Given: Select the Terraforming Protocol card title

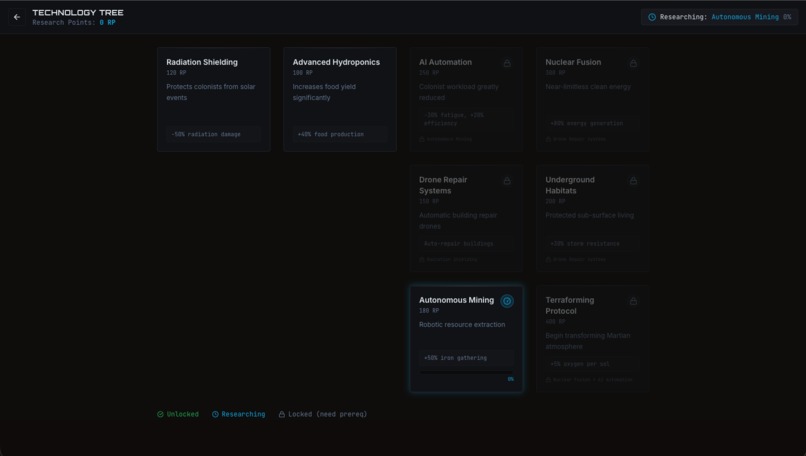Looking at the screenshot, I should [x=570, y=305].
